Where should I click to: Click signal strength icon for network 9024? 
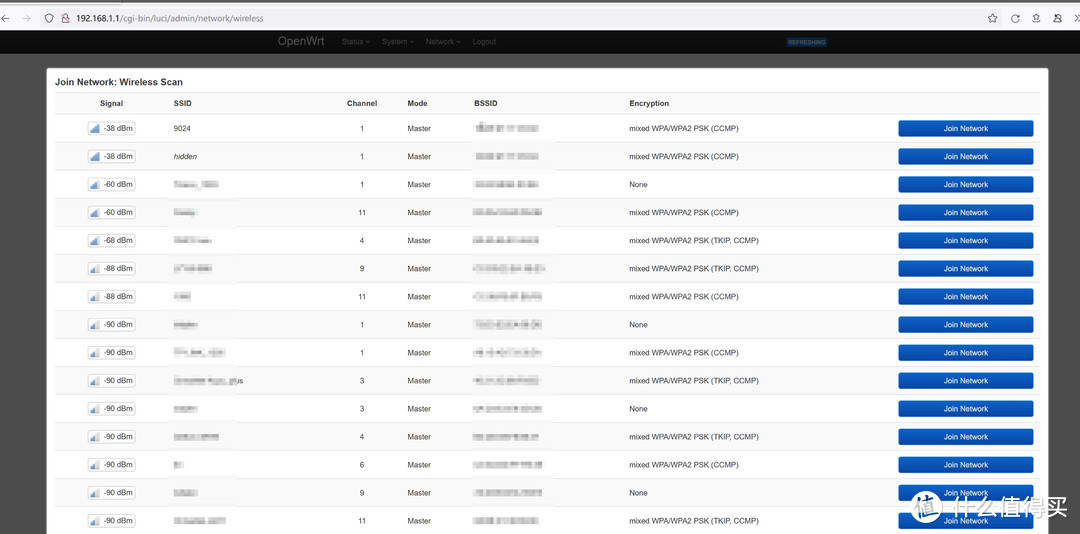tap(95, 129)
